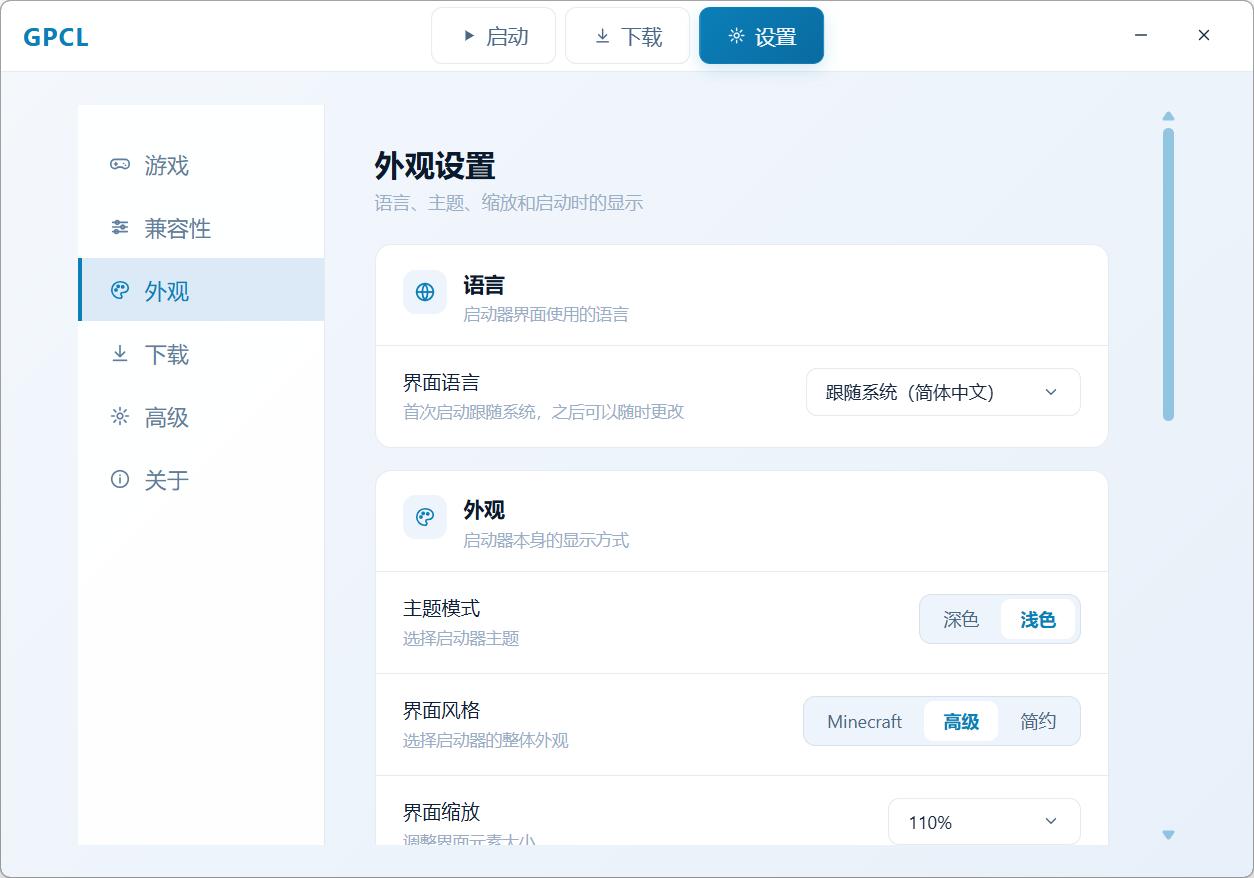Open the 设置 tab
Screen dimensions: 1254x878
point(761,36)
